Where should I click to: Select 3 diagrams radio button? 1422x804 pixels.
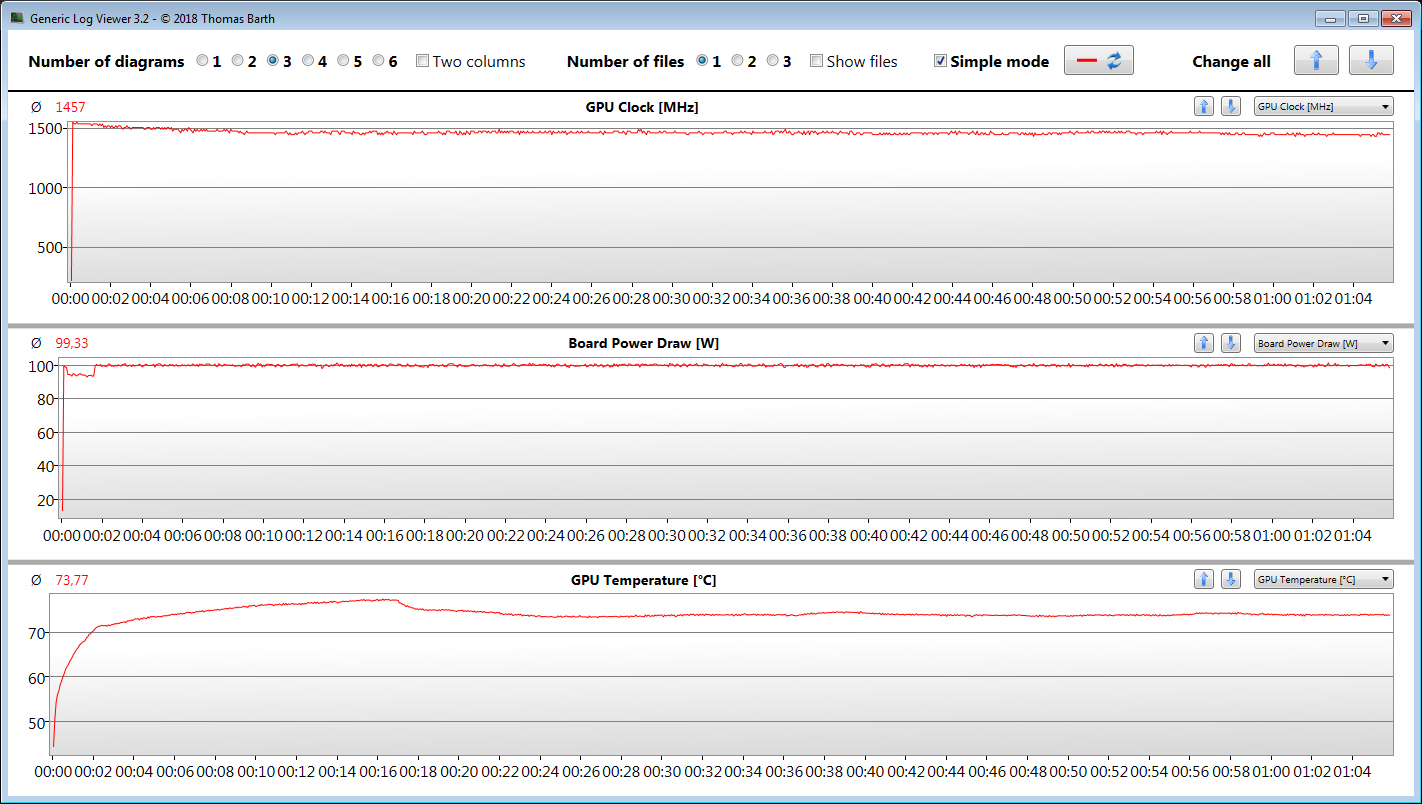point(273,61)
